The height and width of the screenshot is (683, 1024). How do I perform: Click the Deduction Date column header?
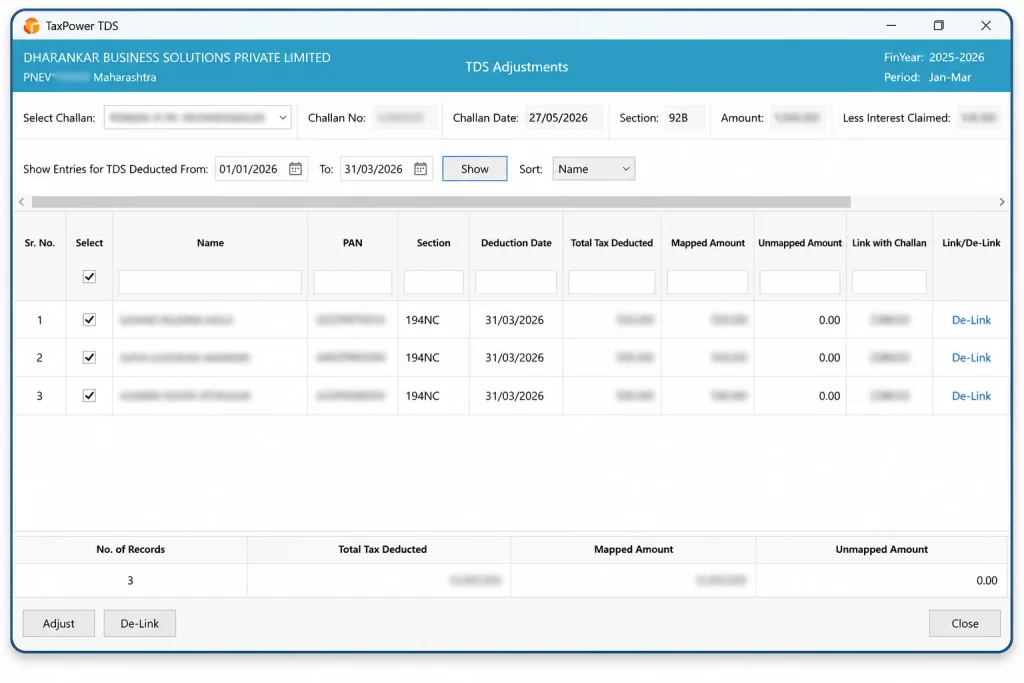(x=516, y=243)
